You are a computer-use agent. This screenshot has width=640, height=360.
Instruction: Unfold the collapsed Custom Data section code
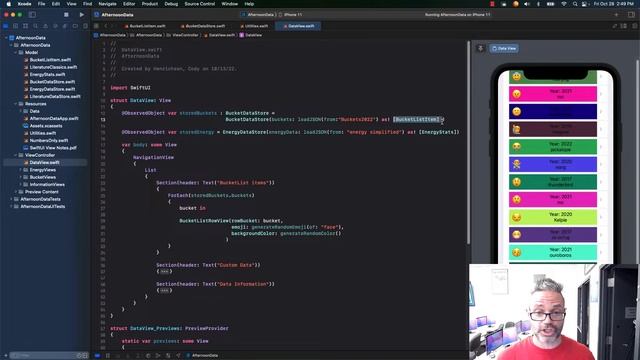click(164, 271)
